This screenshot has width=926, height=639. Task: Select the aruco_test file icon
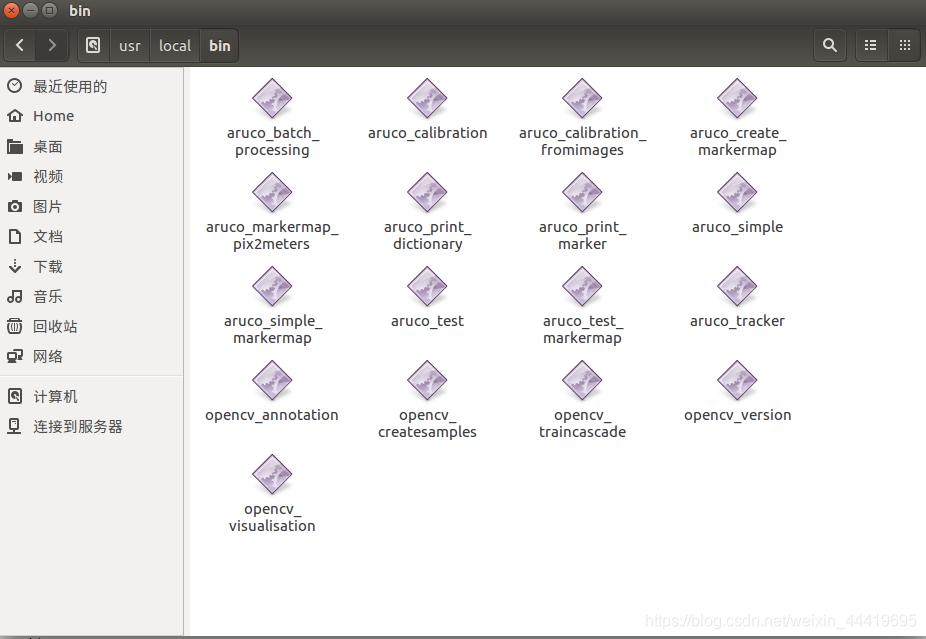[427, 286]
